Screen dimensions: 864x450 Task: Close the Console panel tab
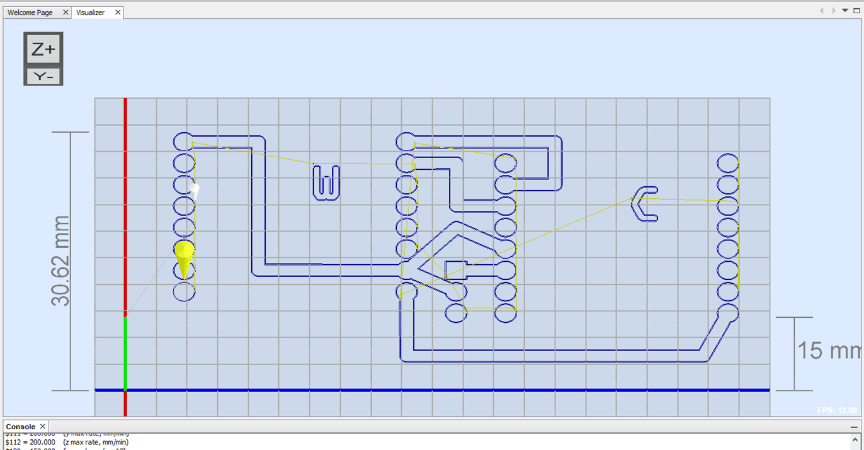click(42, 426)
